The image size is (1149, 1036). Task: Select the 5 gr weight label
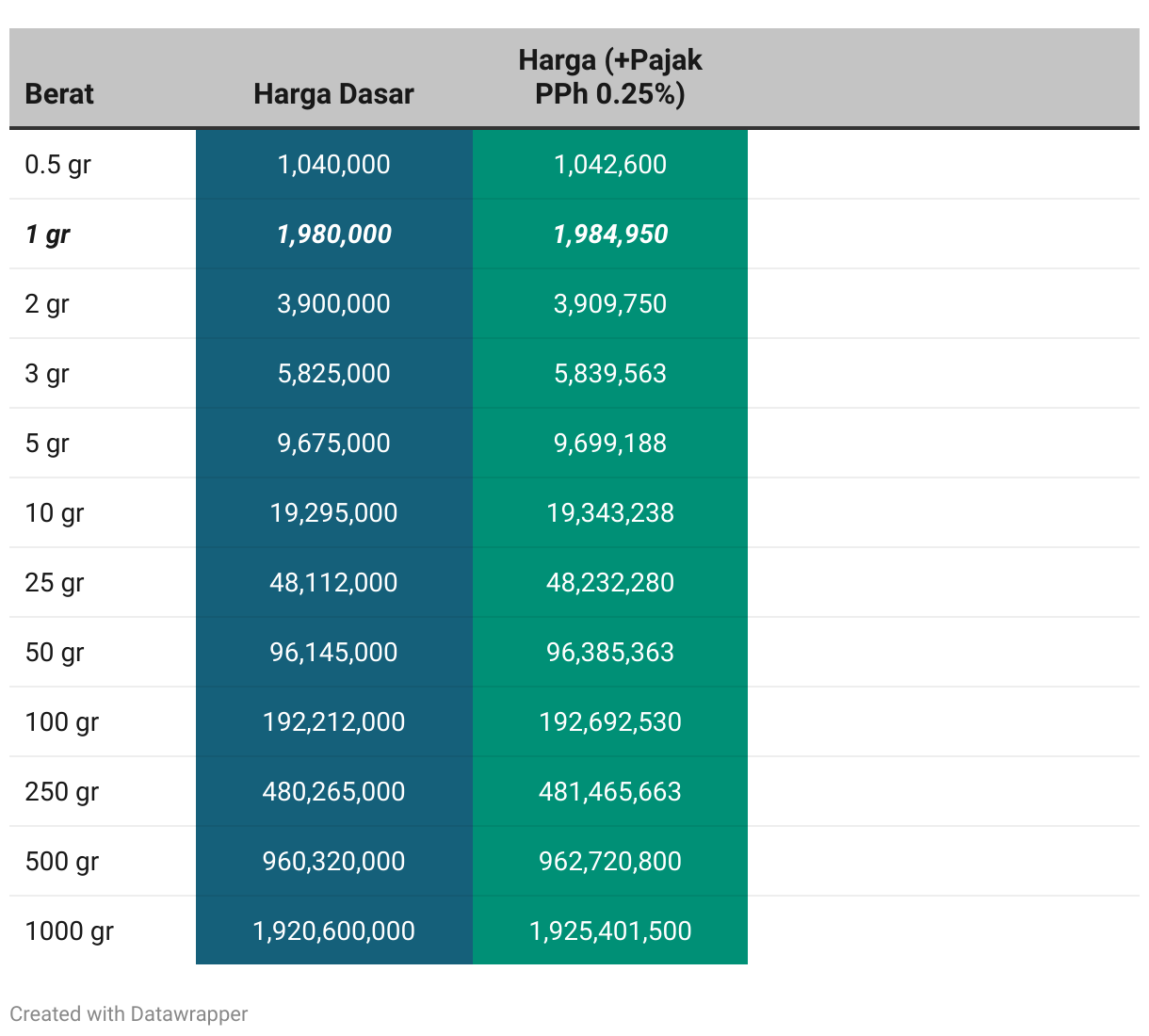47,444
